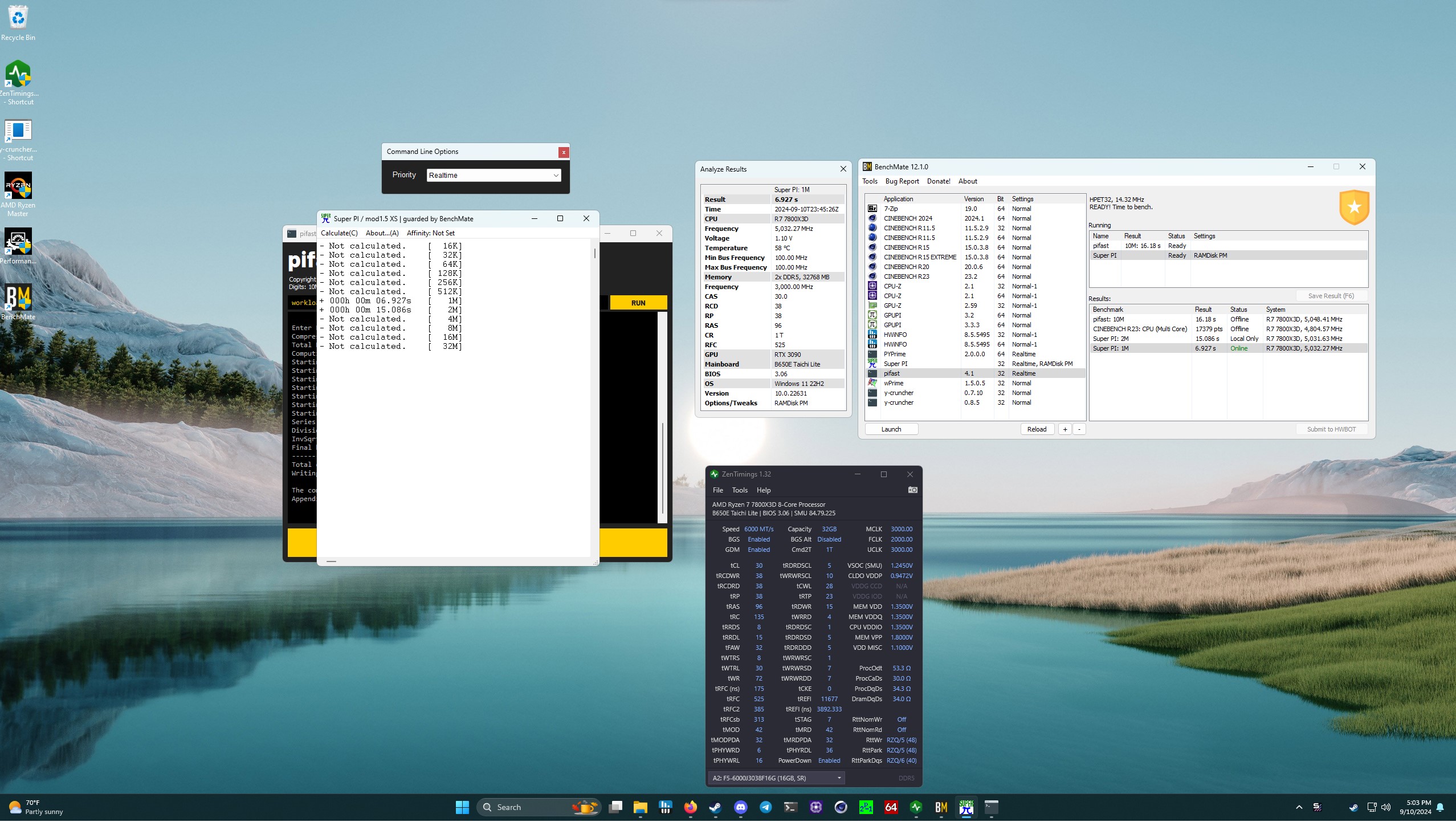Screen dimensions: 1456x822
Task: Click the ZenTimings screenshot camera icon
Action: (x=912, y=490)
